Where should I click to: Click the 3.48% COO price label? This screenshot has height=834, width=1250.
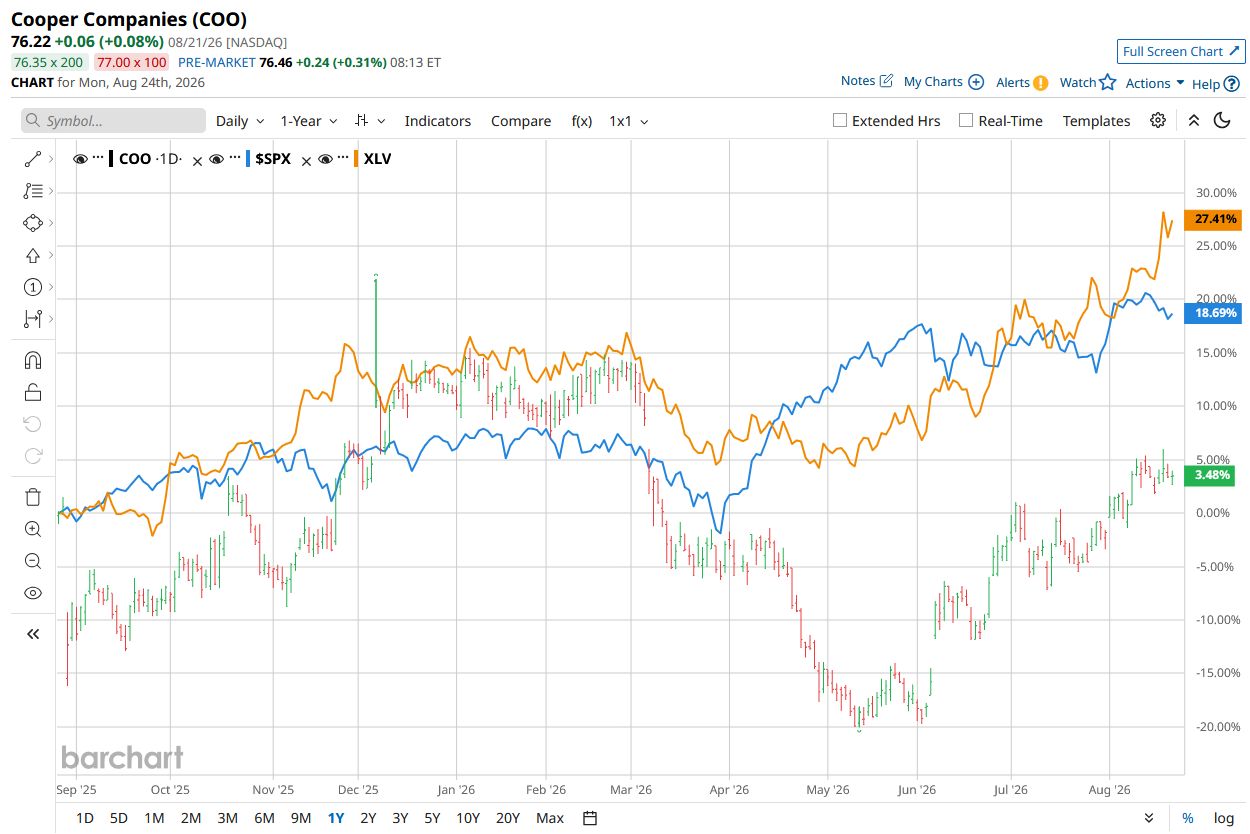[x=1212, y=475]
